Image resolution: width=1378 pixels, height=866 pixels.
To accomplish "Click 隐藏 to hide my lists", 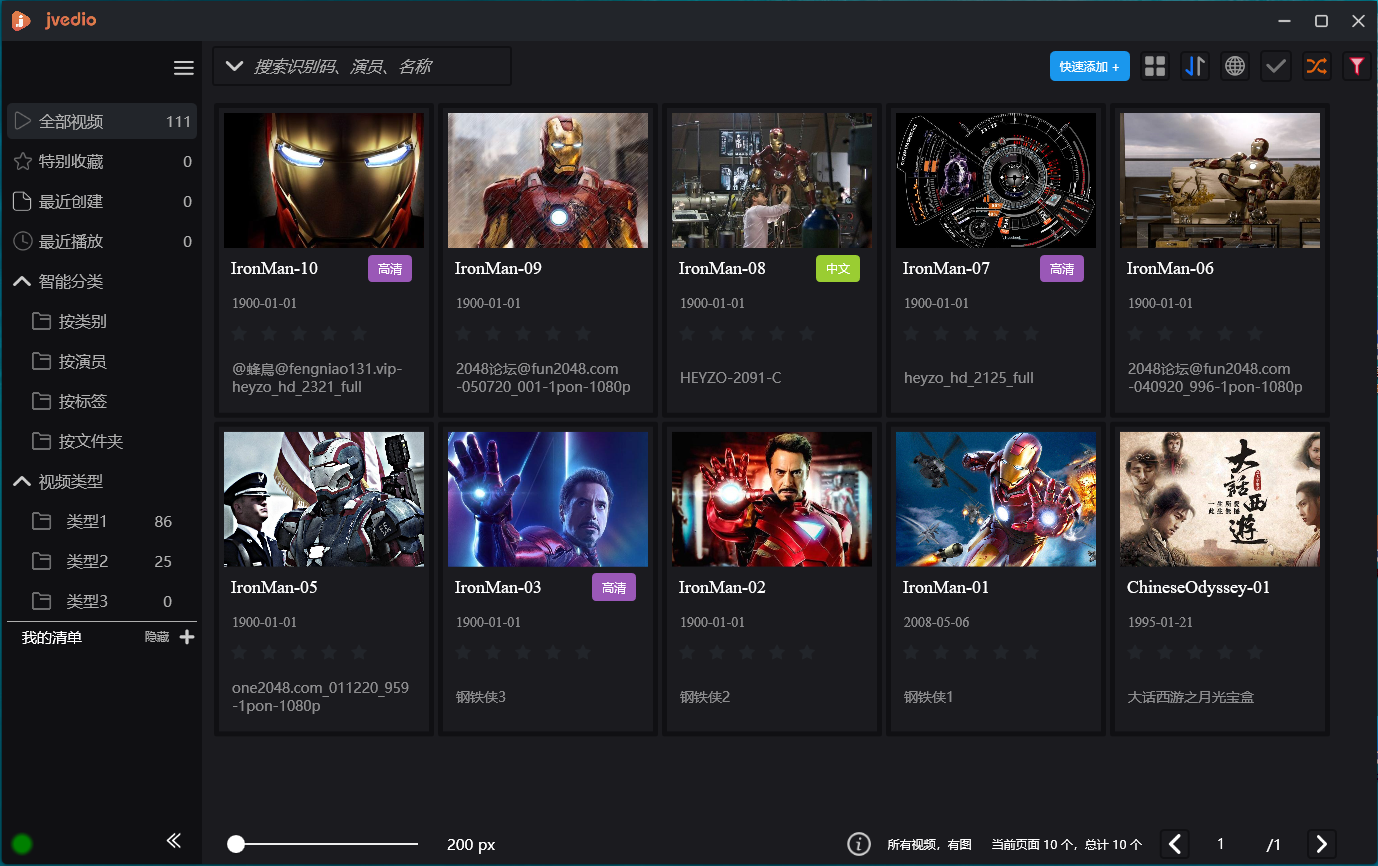I will [x=157, y=637].
